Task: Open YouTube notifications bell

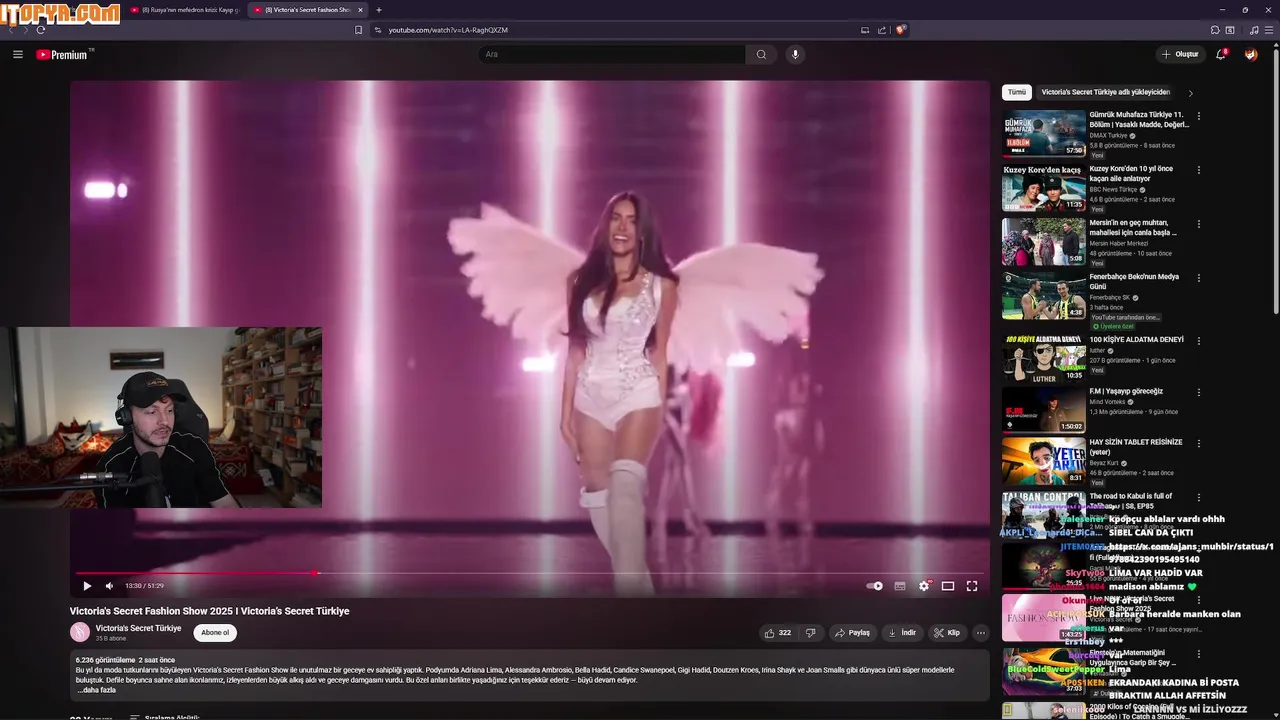Action: pyautogui.click(x=1221, y=54)
